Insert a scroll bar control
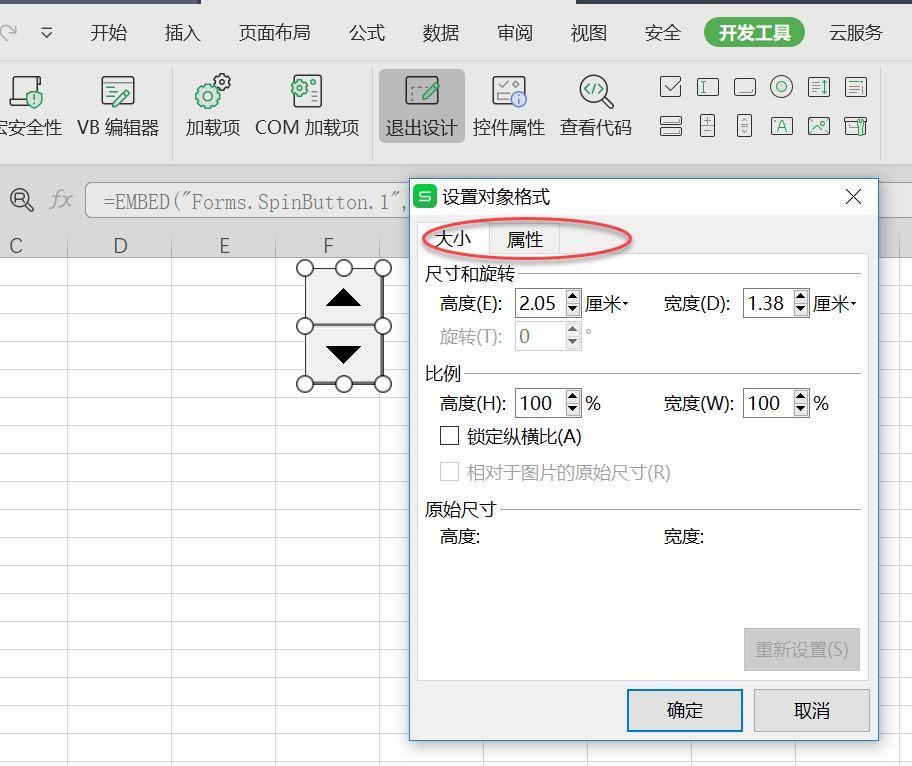Viewport: 912px width, 766px height. click(x=744, y=126)
